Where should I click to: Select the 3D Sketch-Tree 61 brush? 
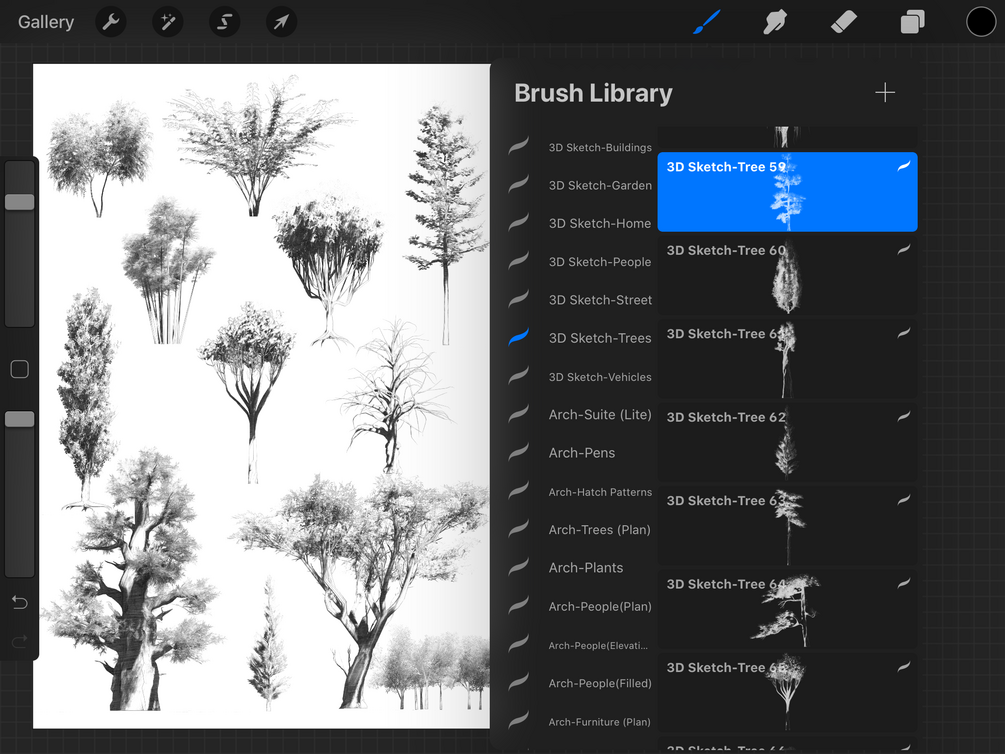(x=787, y=358)
